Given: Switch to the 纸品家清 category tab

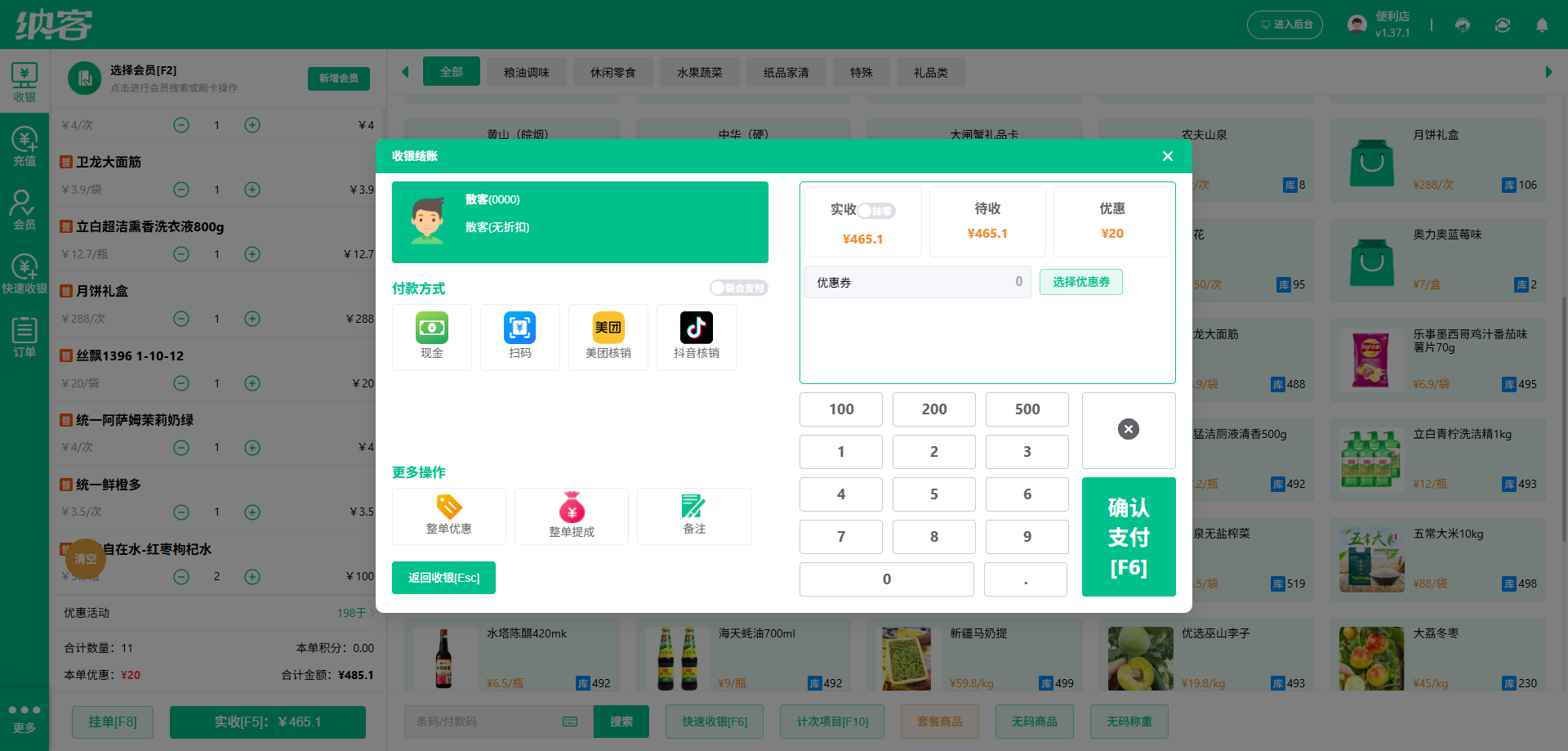Looking at the screenshot, I should (786, 73).
